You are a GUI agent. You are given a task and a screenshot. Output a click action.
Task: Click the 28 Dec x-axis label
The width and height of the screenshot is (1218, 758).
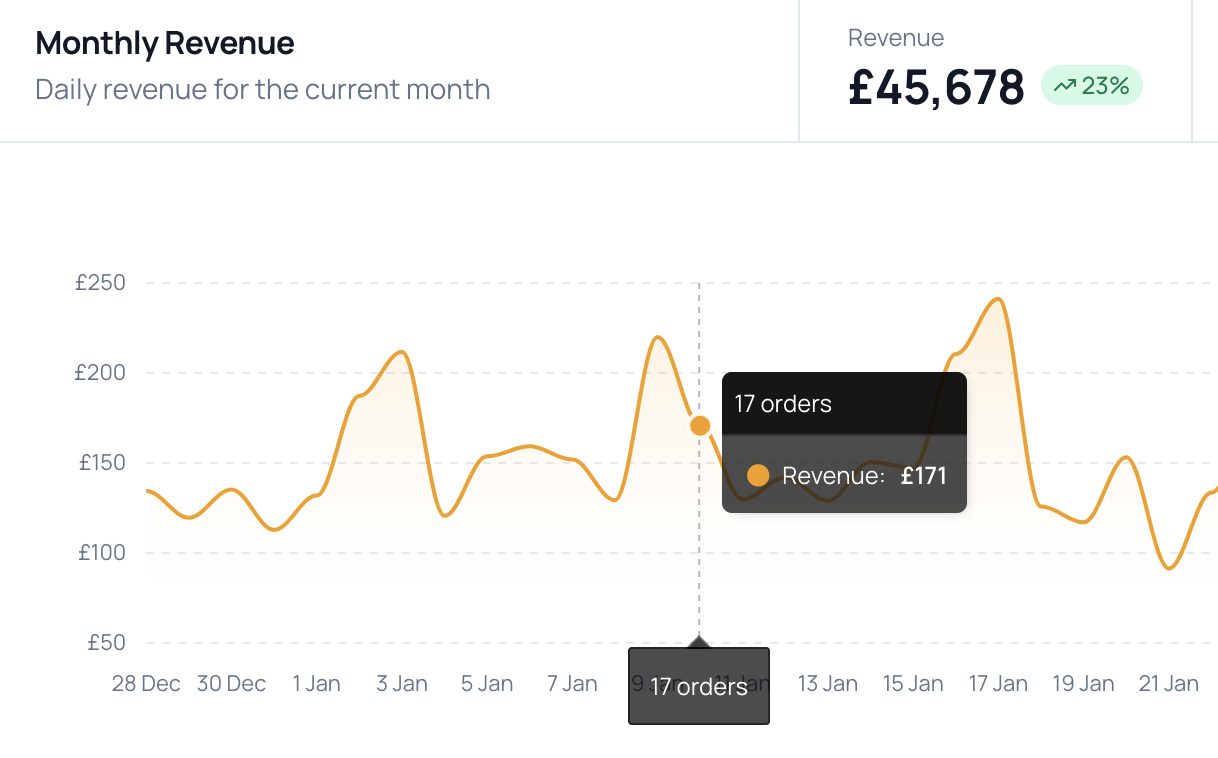pyautogui.click(x=146, y=684)
